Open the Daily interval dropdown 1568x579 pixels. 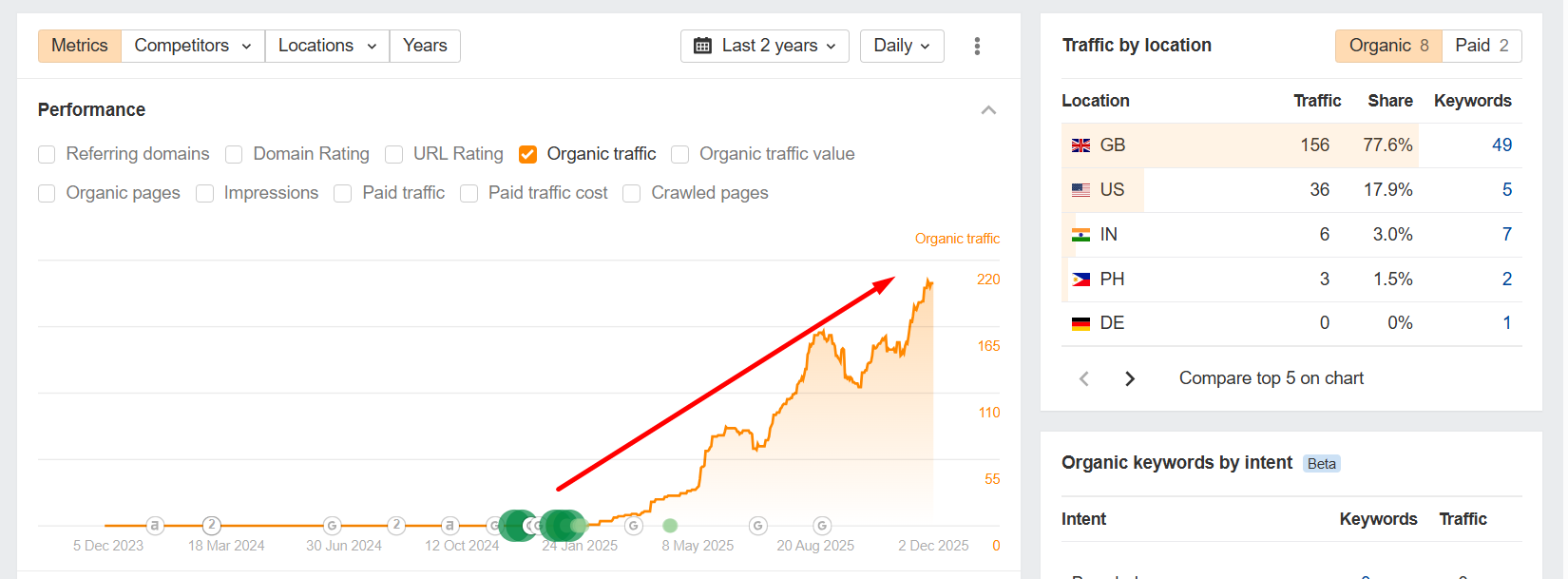coord(901,46)
